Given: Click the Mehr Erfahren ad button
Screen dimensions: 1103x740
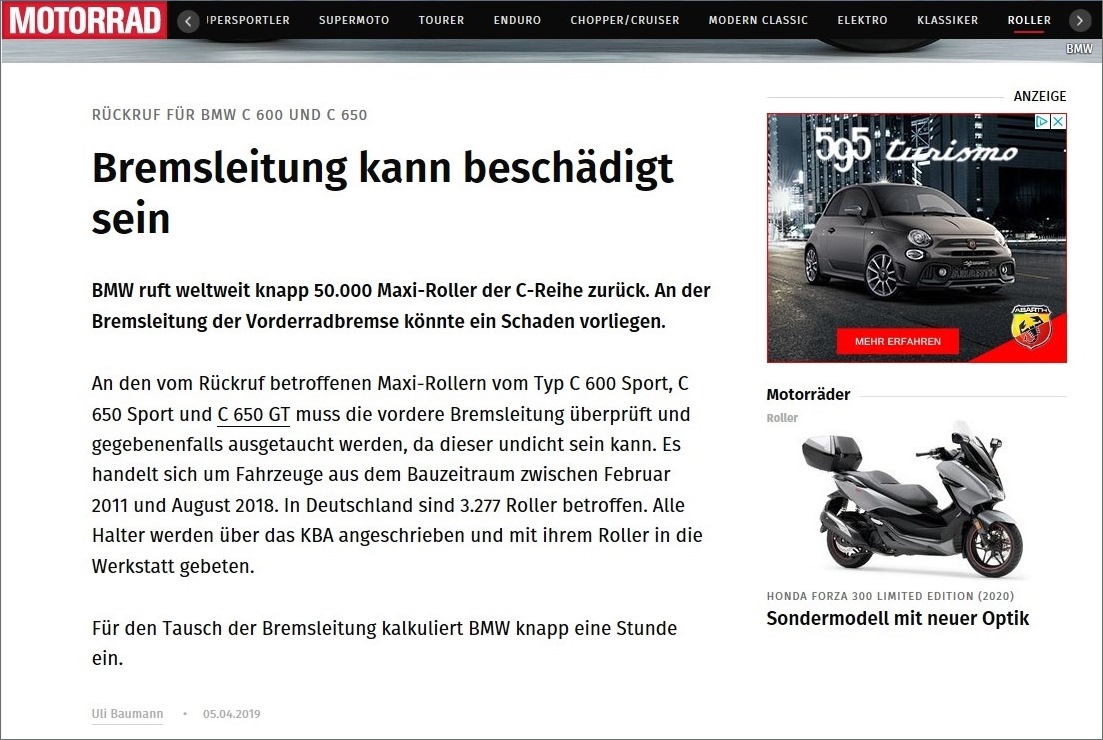Looking at the screenshot, I should (898, 341).
